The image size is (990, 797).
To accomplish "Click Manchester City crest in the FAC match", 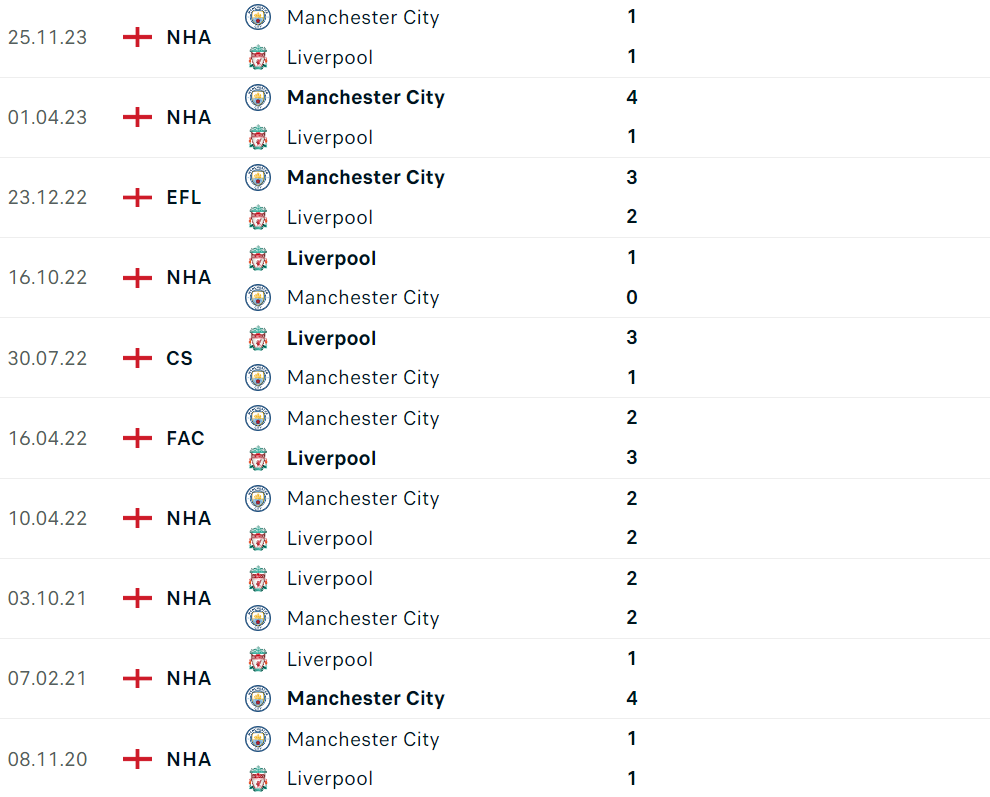I will click(x=258, y=418).
